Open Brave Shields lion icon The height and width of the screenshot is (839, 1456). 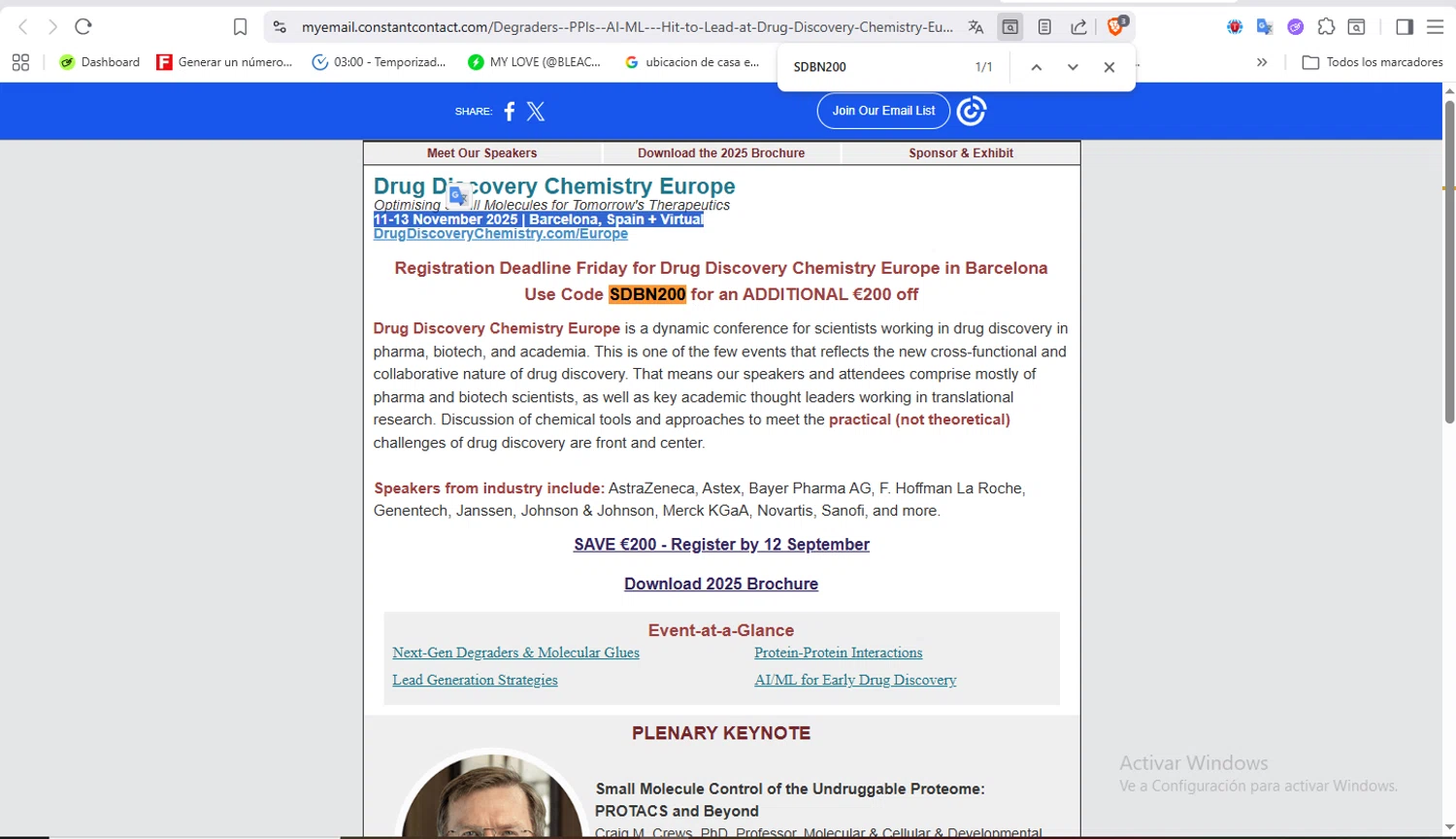tap(1116, 26)
